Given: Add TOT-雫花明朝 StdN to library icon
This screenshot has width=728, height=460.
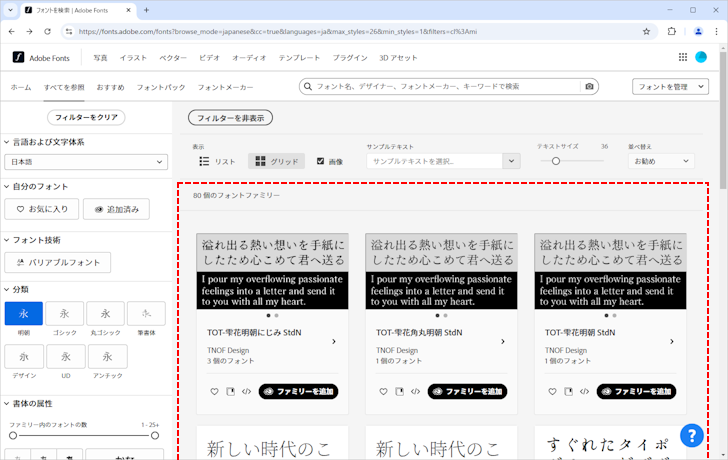Looking at the screenshot, I should tap(568, 391).
